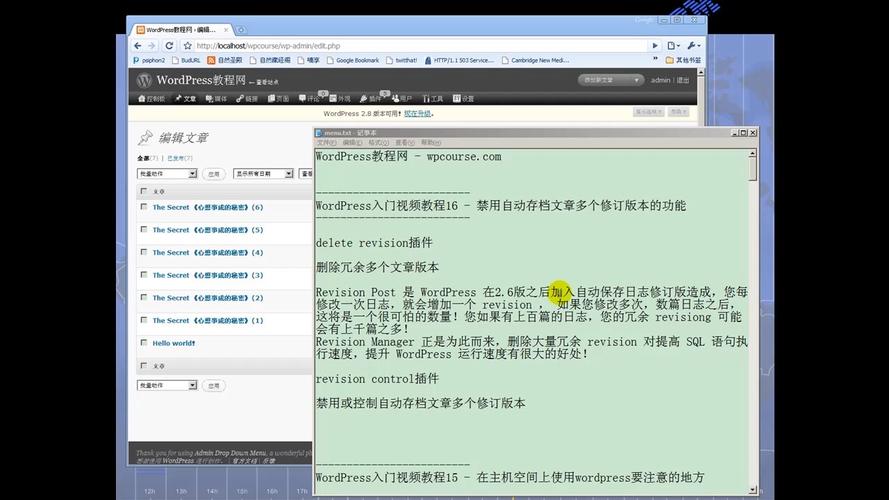Open a new browser tab with plus button
889x500 pixels.
(x=241, y=29)
